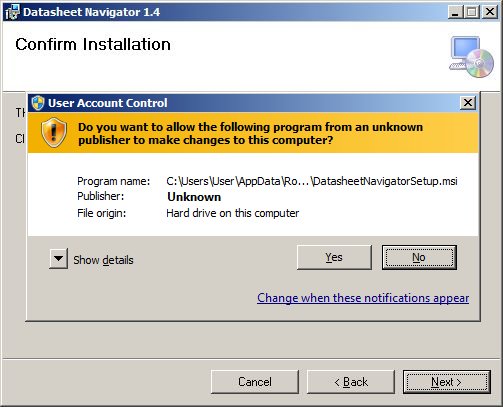Click the Show details label
The height and width of the screenshot is (407, 503).
click(x=103, y=260)
